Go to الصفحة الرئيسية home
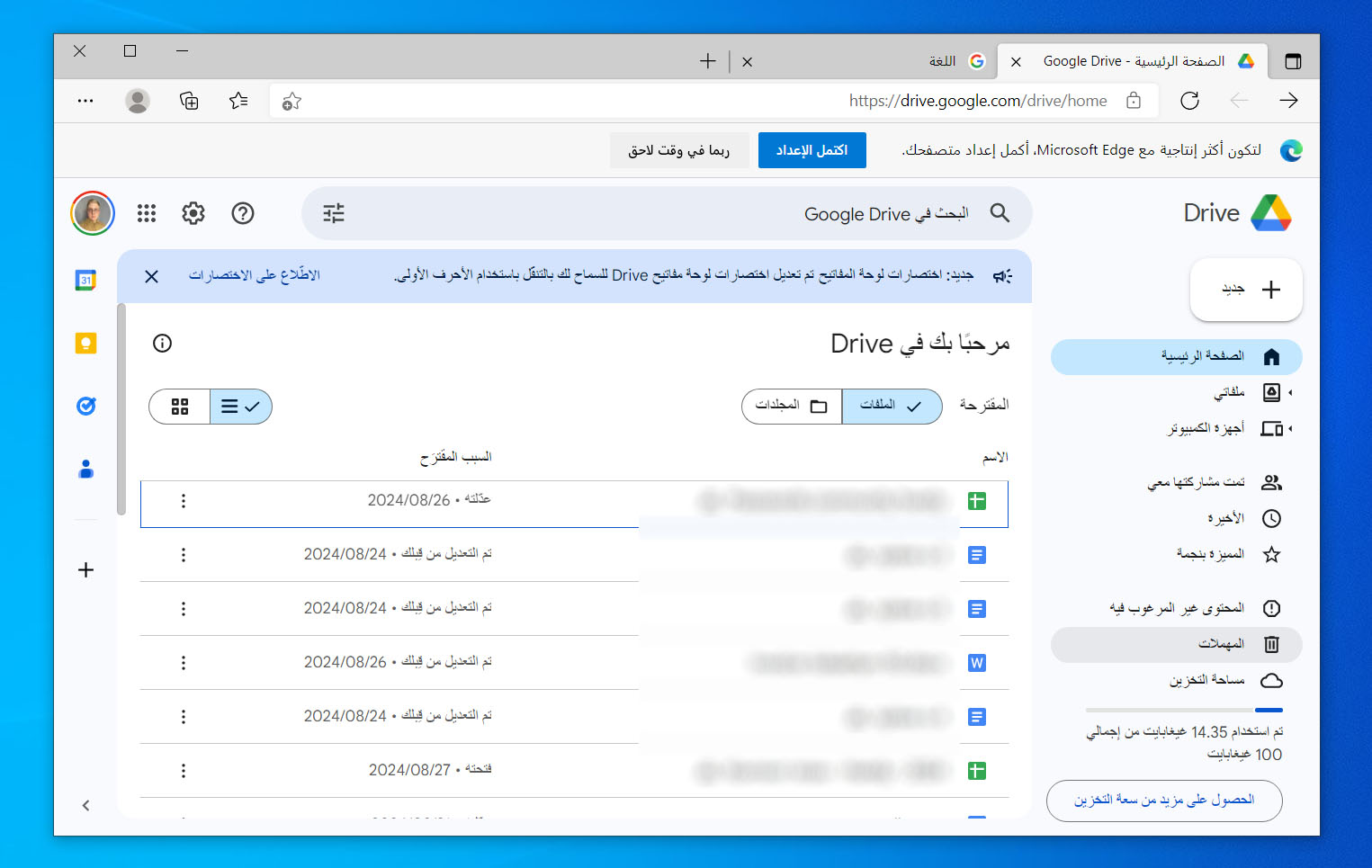1372x868 pixels. coord(1177,357)
